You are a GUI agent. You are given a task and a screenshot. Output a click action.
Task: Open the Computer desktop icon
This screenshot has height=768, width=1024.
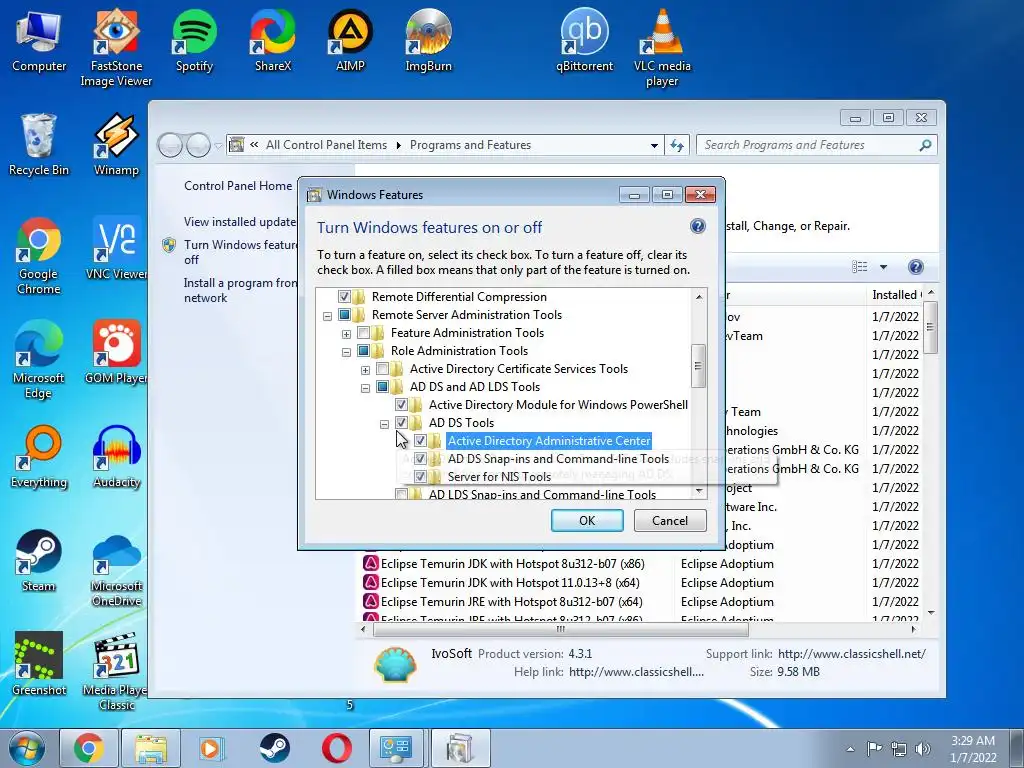click(39, 40)
